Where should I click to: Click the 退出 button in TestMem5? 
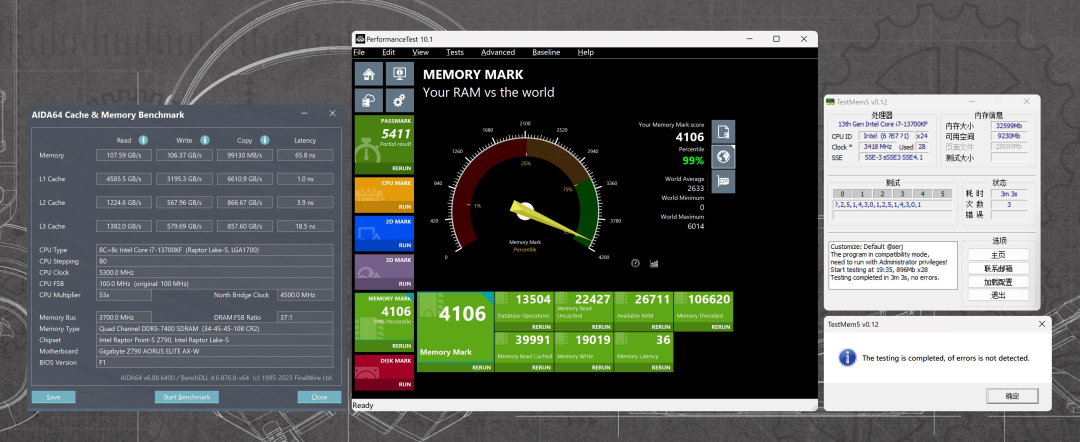(x=999, y=295)
